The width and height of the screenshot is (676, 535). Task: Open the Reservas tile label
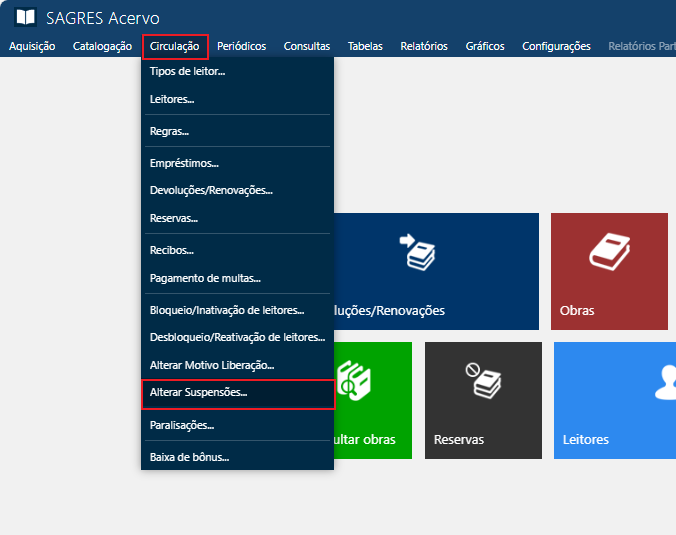tap(459, 439)
